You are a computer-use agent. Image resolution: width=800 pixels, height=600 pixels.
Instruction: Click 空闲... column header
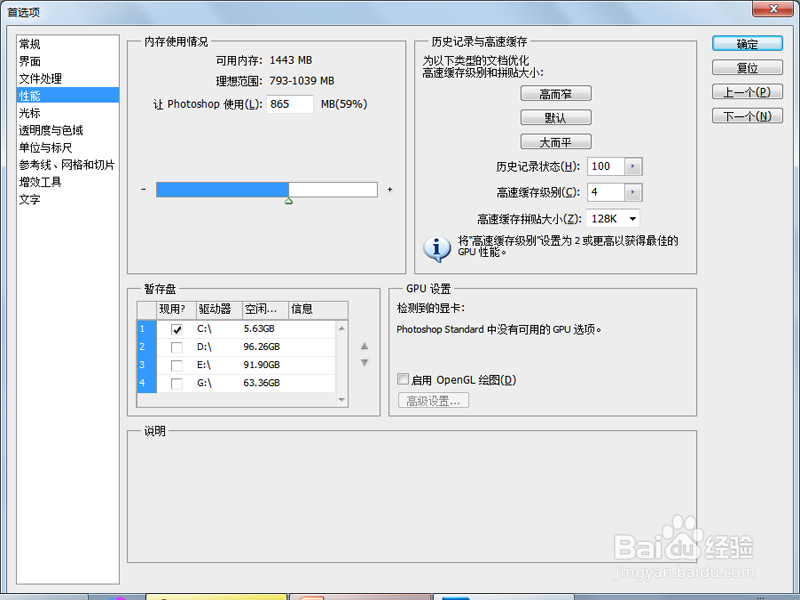pos(265,309)
